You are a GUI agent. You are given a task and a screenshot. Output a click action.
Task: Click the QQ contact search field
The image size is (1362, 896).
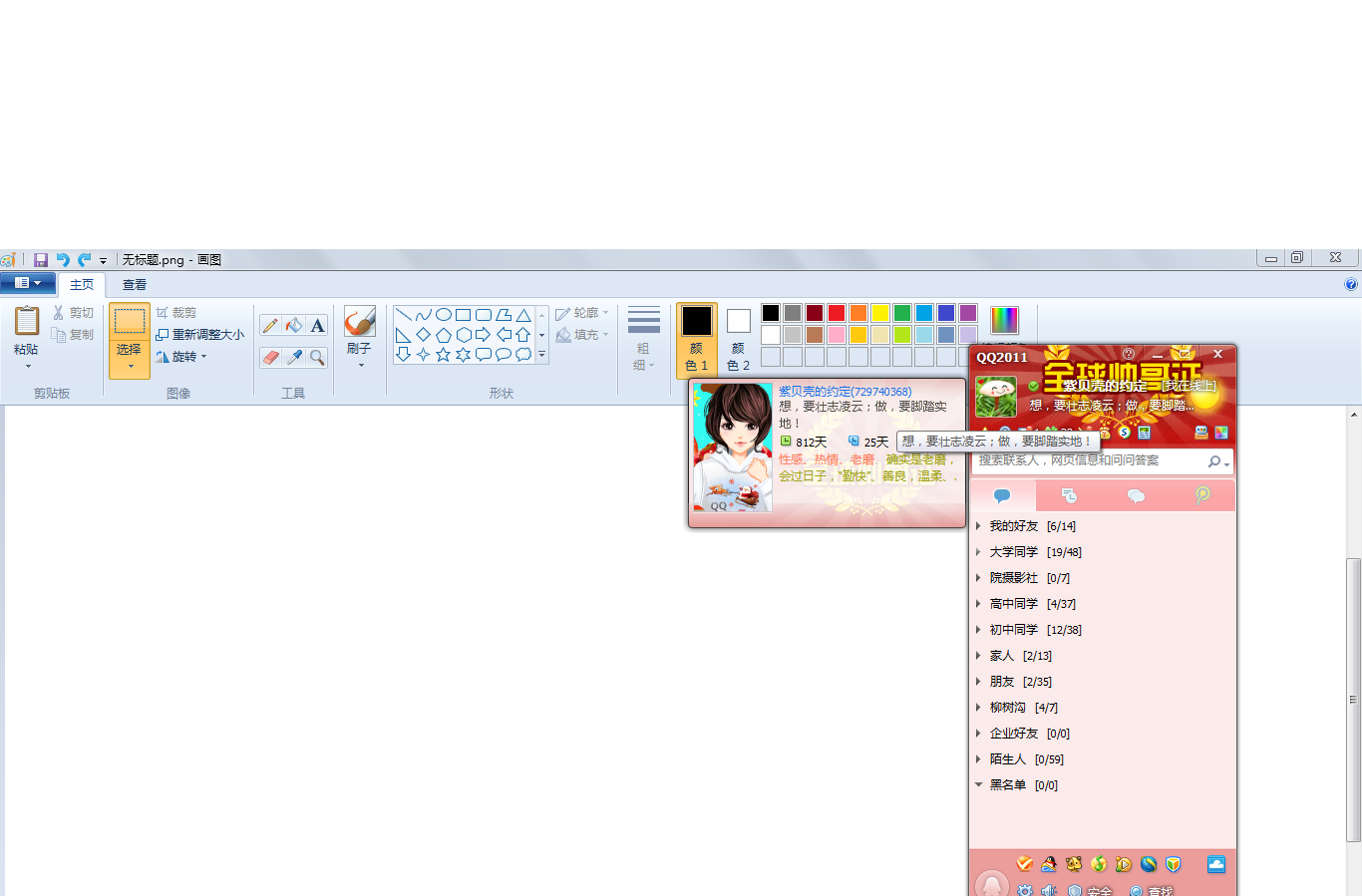coord(1087,460)
